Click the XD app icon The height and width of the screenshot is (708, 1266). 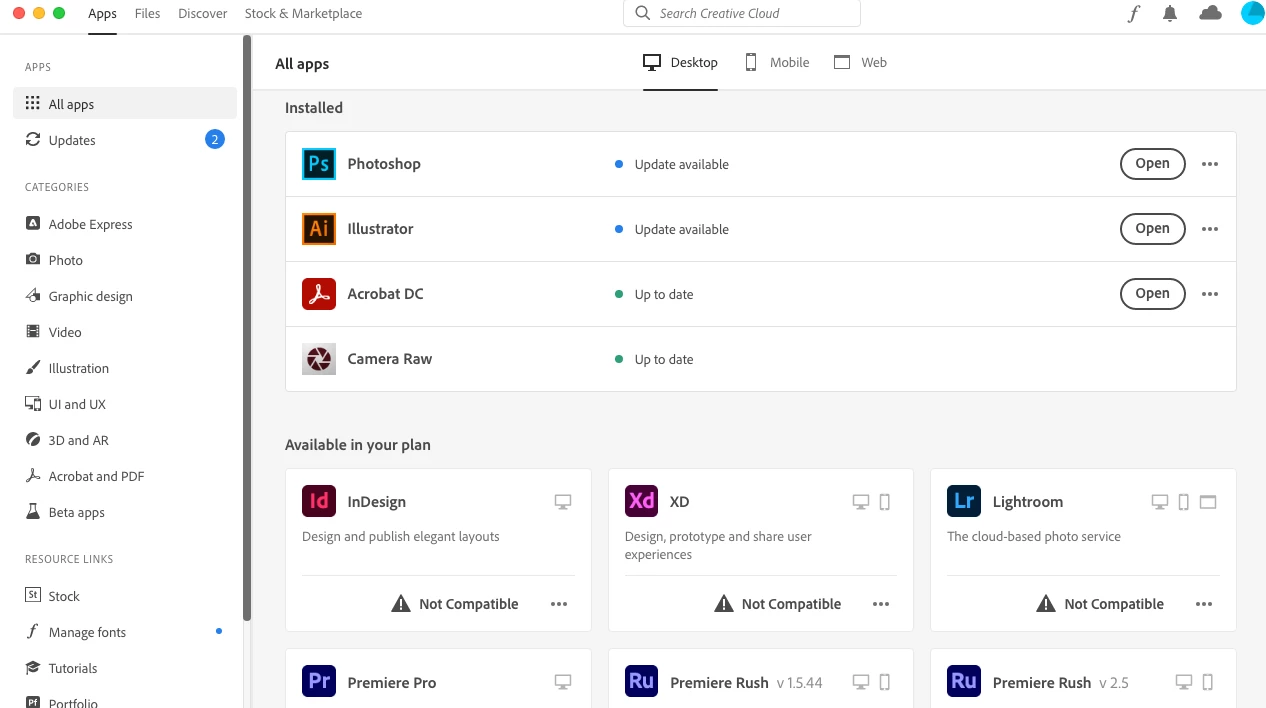coord(642,501)
